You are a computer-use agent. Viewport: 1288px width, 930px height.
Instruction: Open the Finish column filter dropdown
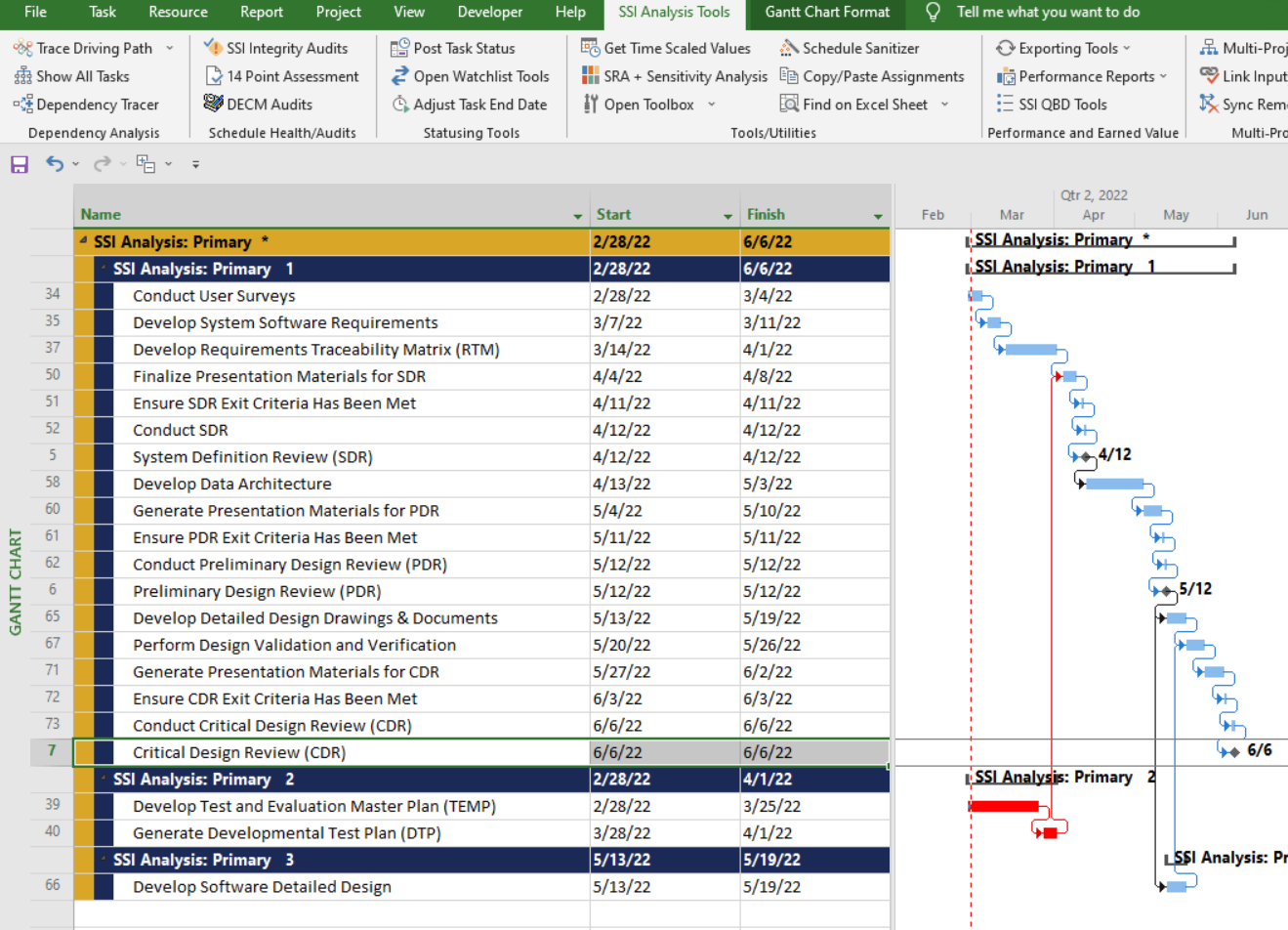tap(878, 216)
